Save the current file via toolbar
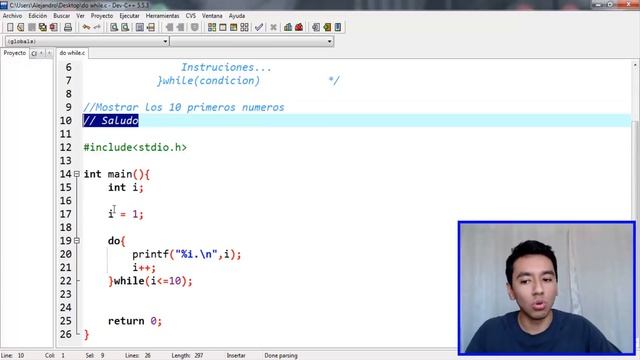This screenshot has height=360, width=640. 32,27
